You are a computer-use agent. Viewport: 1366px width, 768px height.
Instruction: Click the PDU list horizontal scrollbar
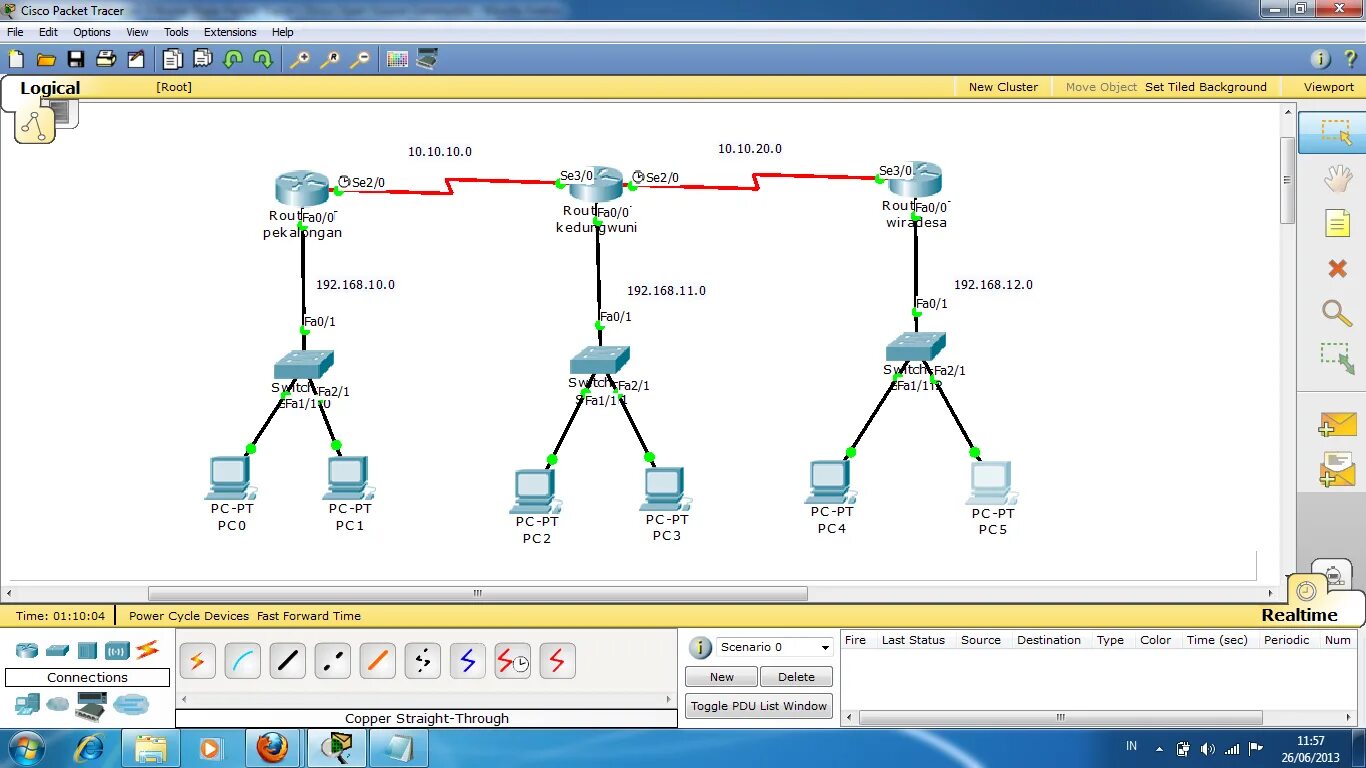[1060, 717]
